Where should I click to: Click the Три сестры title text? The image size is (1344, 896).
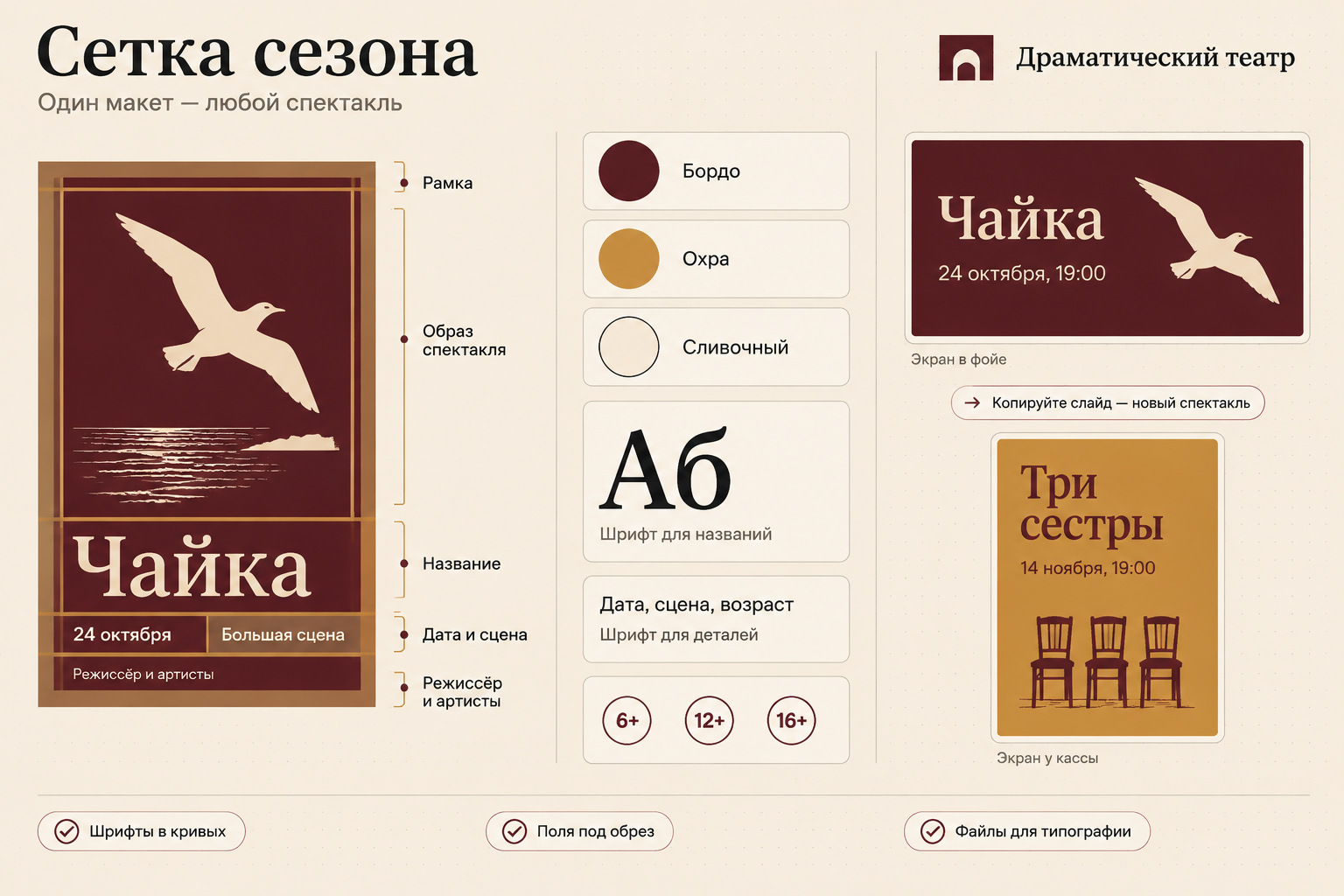point(1091,502)
